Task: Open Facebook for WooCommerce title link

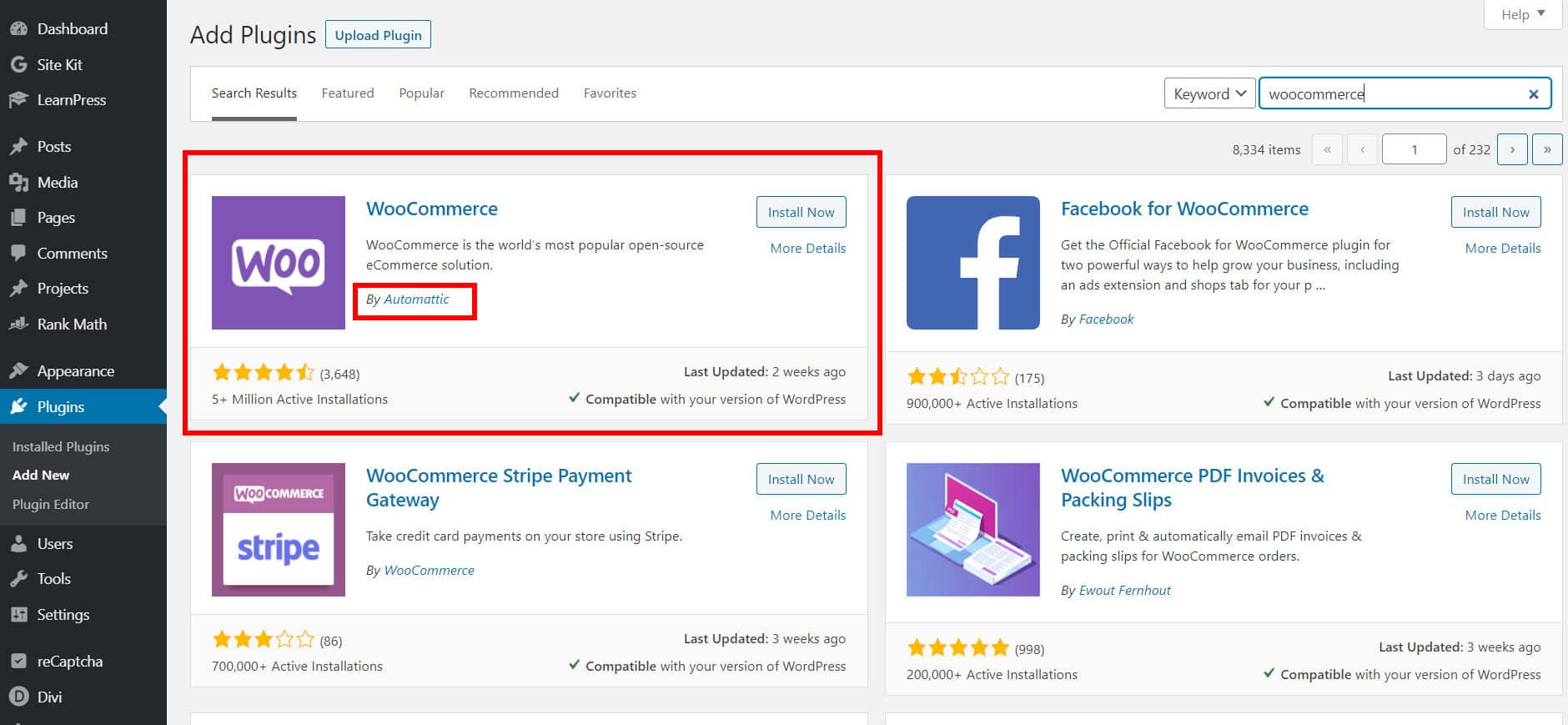Action: 1184,209
